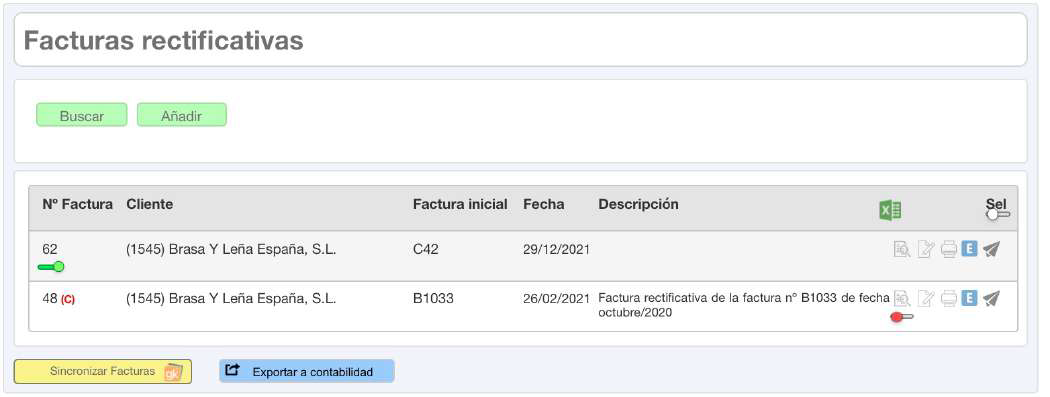Print invoice 48
Viewport: 1050px width, 397px height.
click(948, 298)
